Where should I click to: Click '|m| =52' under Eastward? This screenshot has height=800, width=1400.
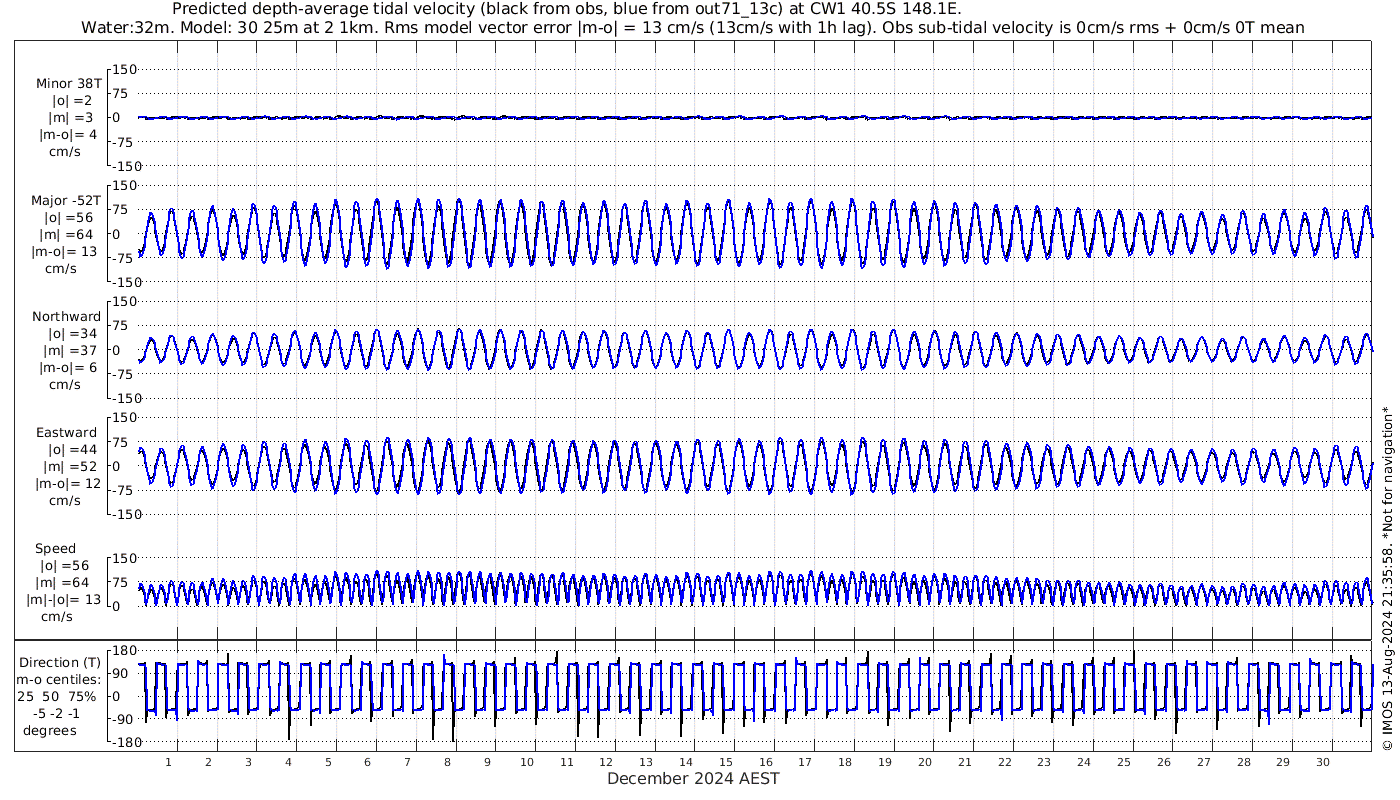(69, 467)
